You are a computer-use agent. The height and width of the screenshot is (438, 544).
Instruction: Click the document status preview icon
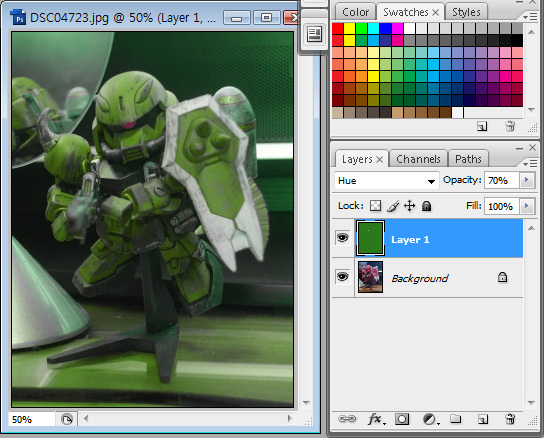point(67,419)
